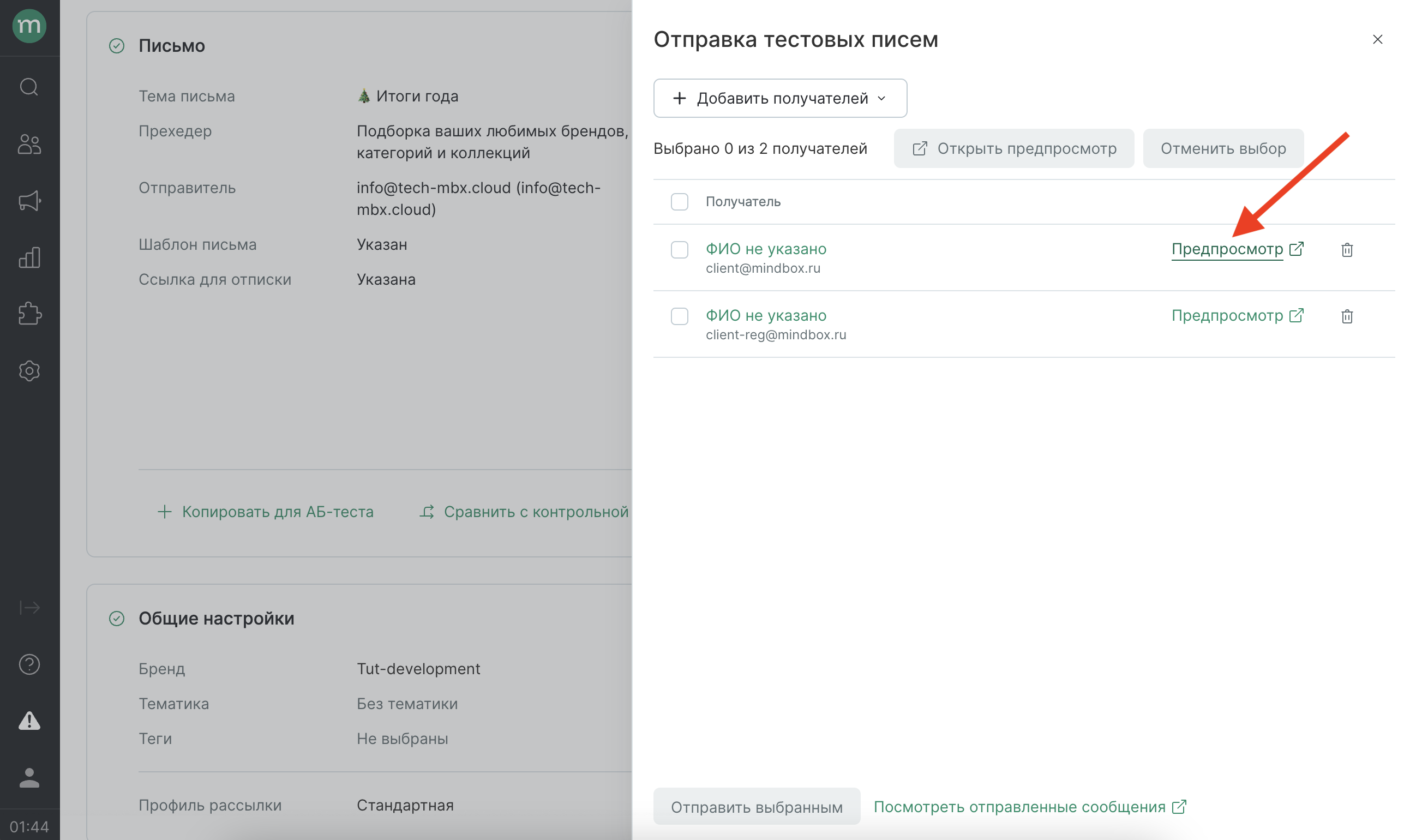This screenshot has width=1416, height=840.
Task: Click the Профиль рассылки field label
Action: point(210,805)
